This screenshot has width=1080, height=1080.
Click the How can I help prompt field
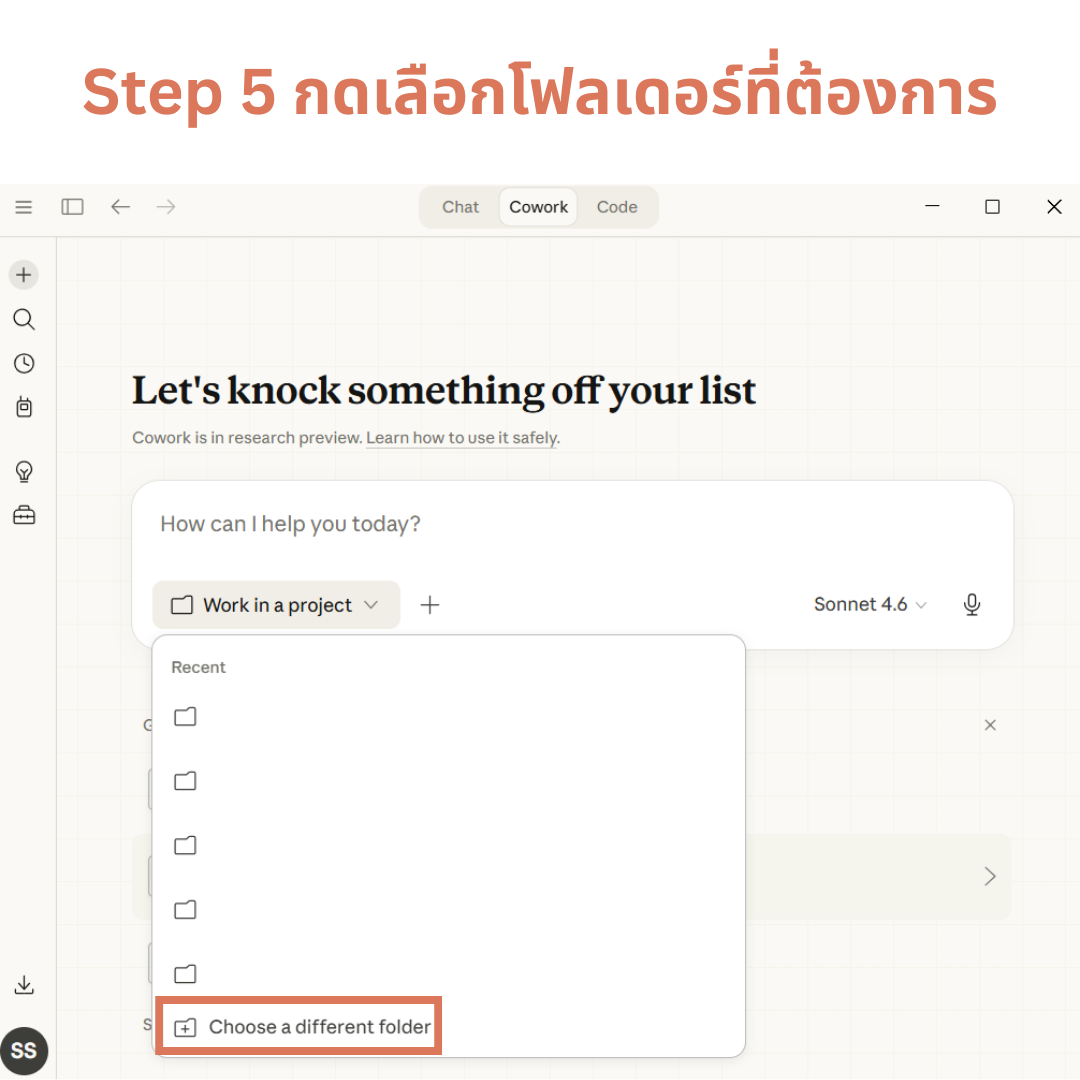[570, 525]
